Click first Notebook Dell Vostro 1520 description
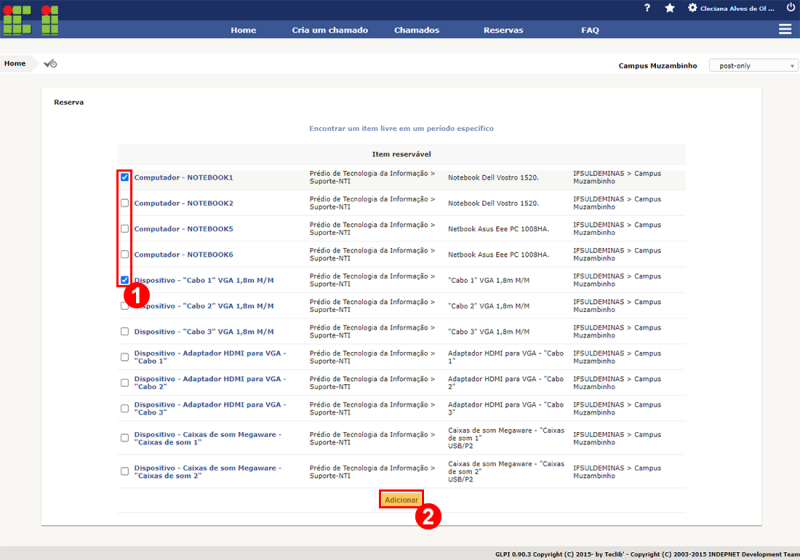800x560 pixels. 493,177
